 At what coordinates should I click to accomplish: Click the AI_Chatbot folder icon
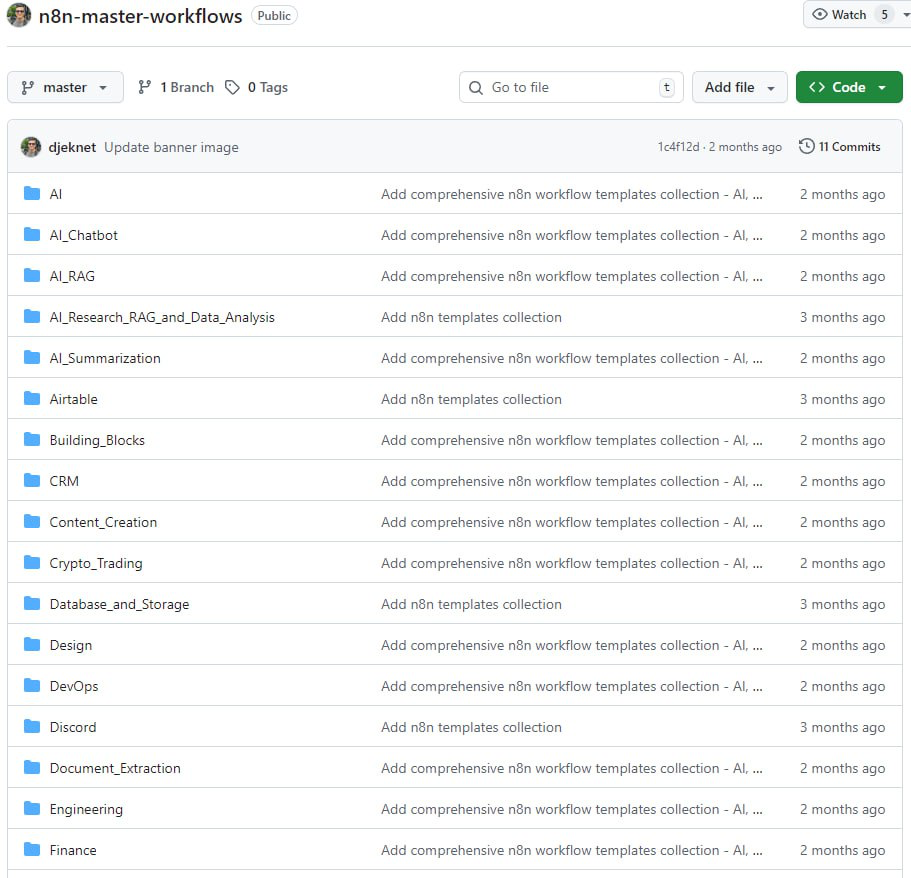(32, 234)
